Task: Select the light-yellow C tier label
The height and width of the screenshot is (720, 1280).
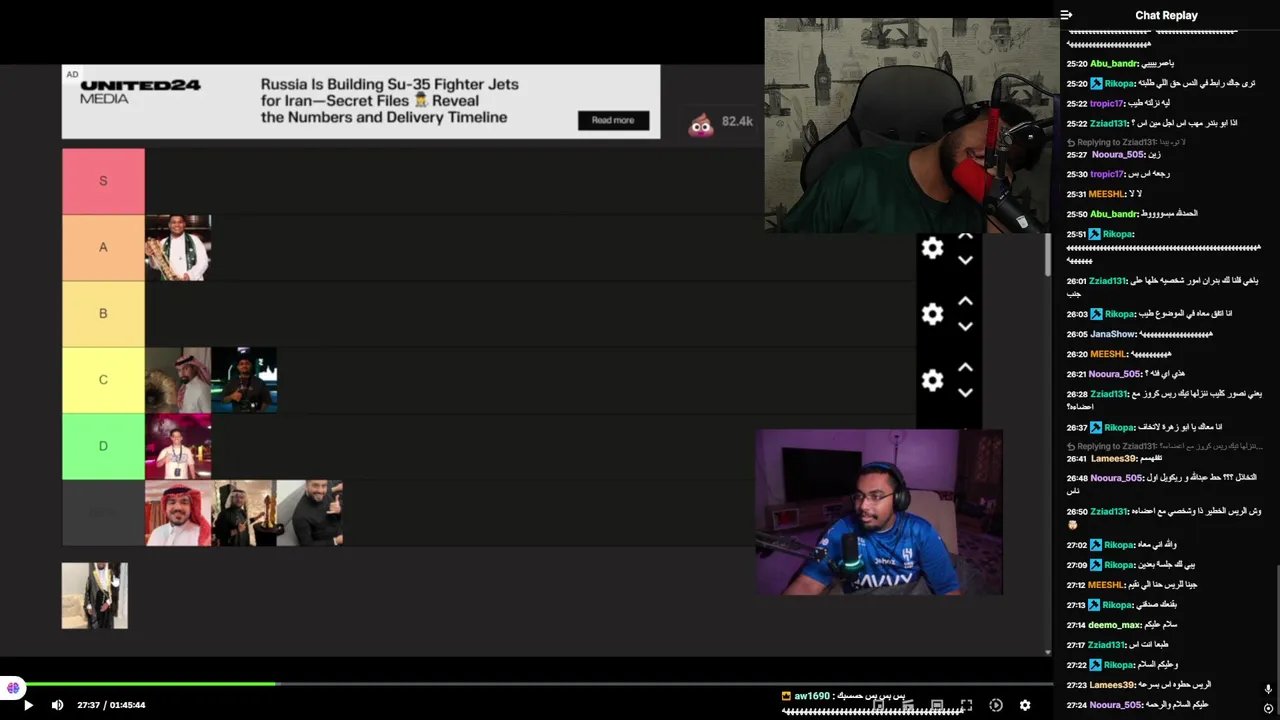Action: [x=103, y=380]
